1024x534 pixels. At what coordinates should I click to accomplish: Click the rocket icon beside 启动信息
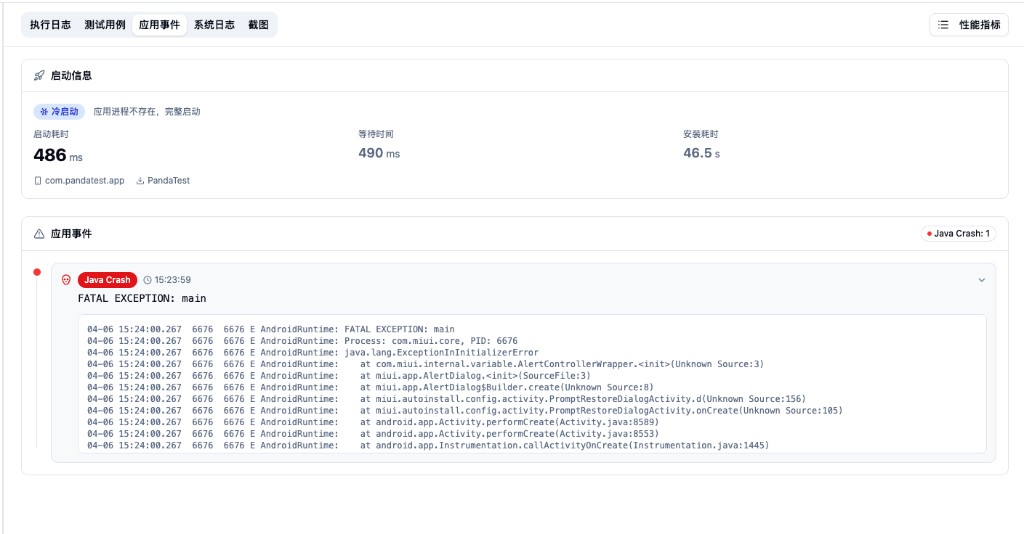[39, 75]
